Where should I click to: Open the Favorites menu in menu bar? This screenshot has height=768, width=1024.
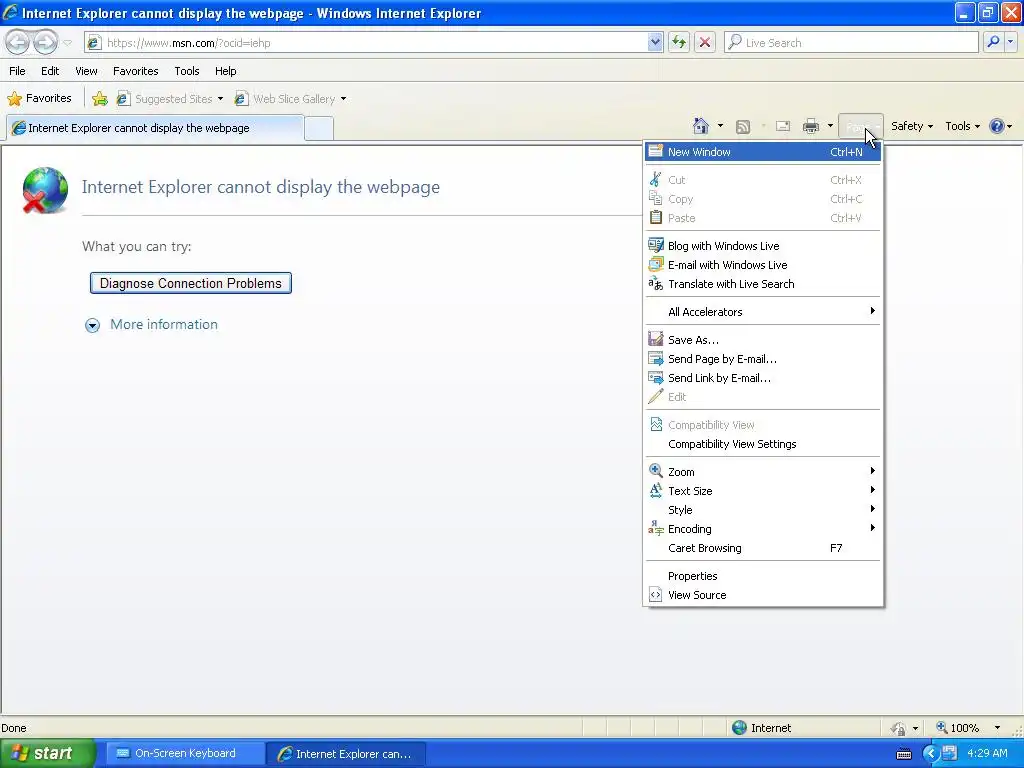[135, 71]
